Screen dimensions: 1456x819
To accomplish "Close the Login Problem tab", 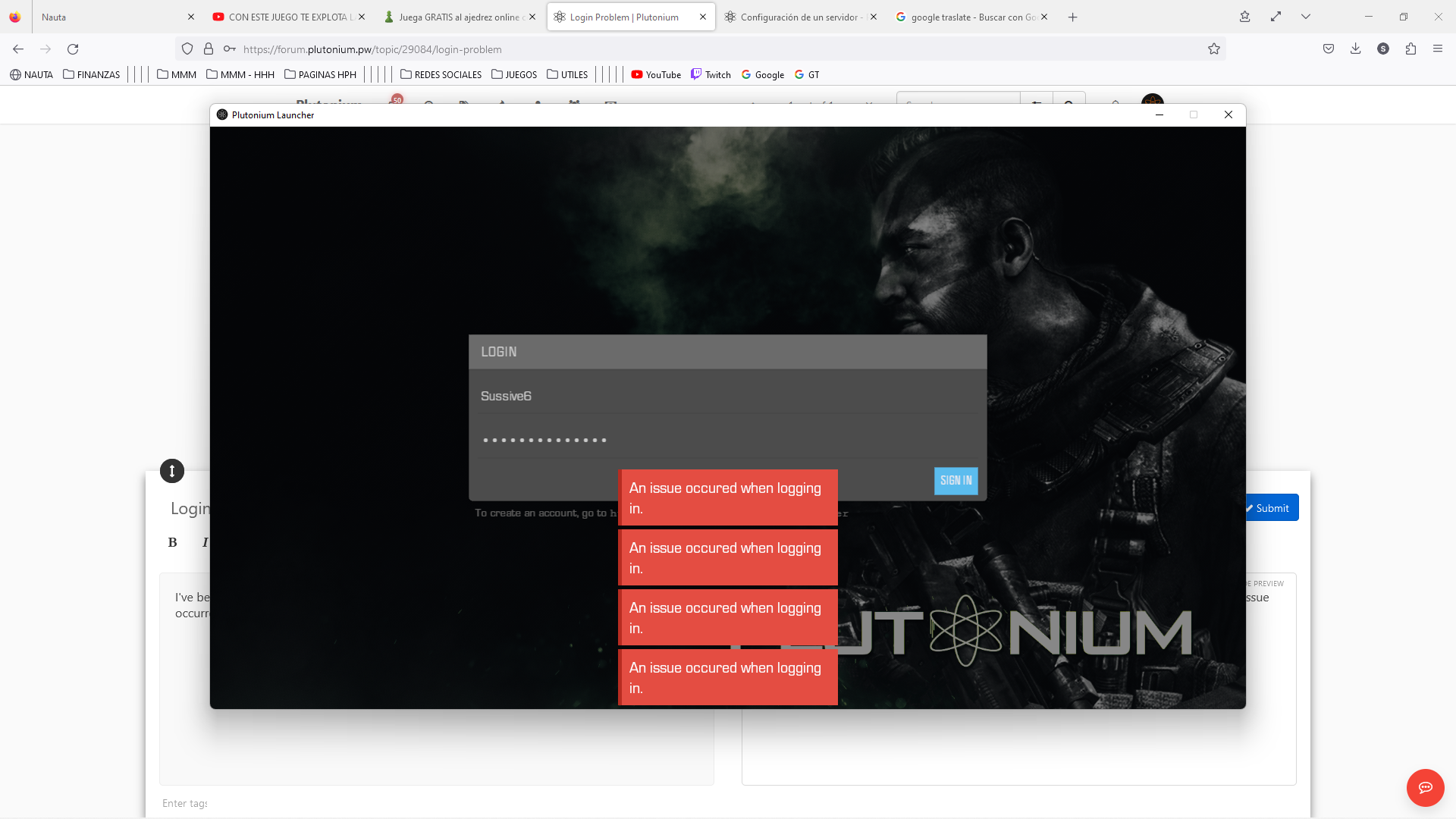I will (x=703, y=17).
